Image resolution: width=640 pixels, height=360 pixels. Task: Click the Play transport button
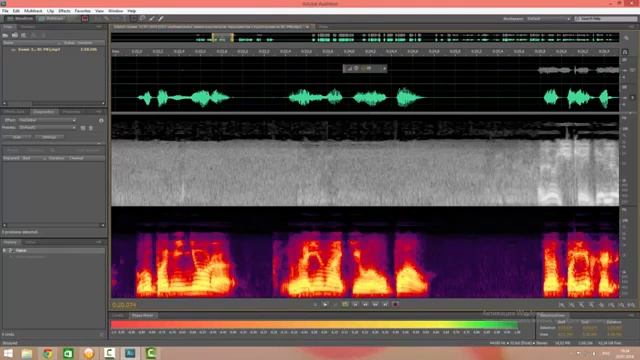pos(325,304)
